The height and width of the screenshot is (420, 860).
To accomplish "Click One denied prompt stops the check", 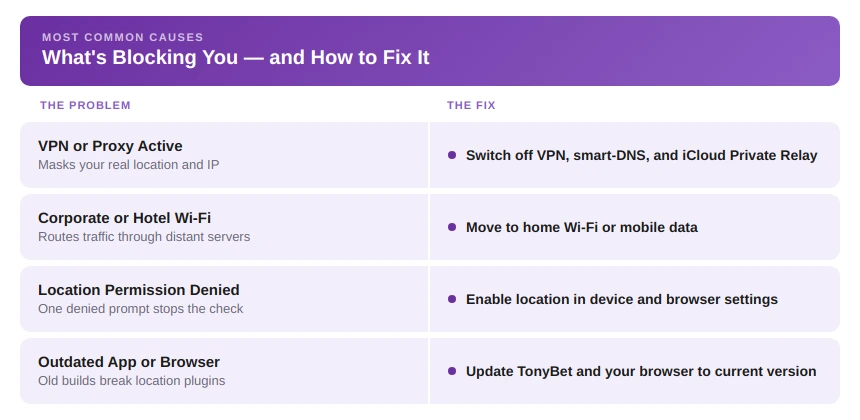I will point(141,309).
